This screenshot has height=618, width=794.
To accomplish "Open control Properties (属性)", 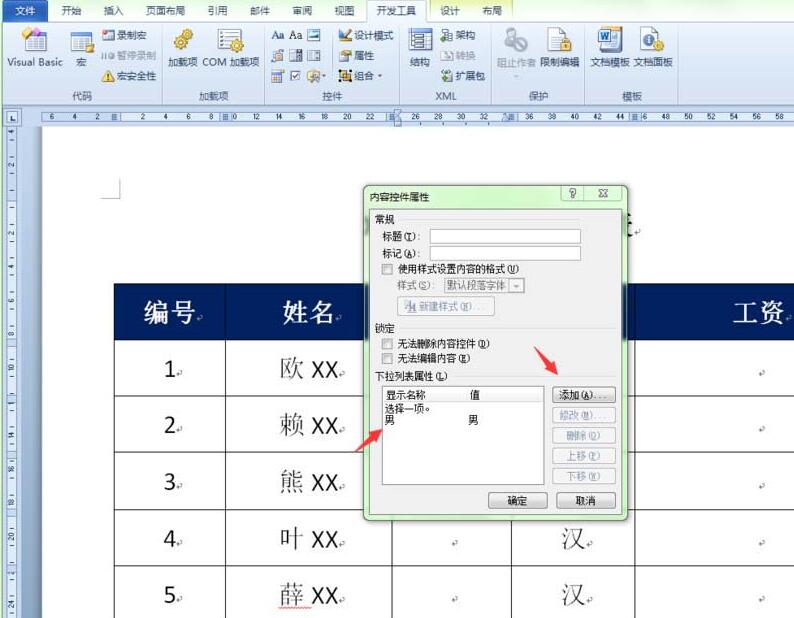I will (x=356, y=55).
